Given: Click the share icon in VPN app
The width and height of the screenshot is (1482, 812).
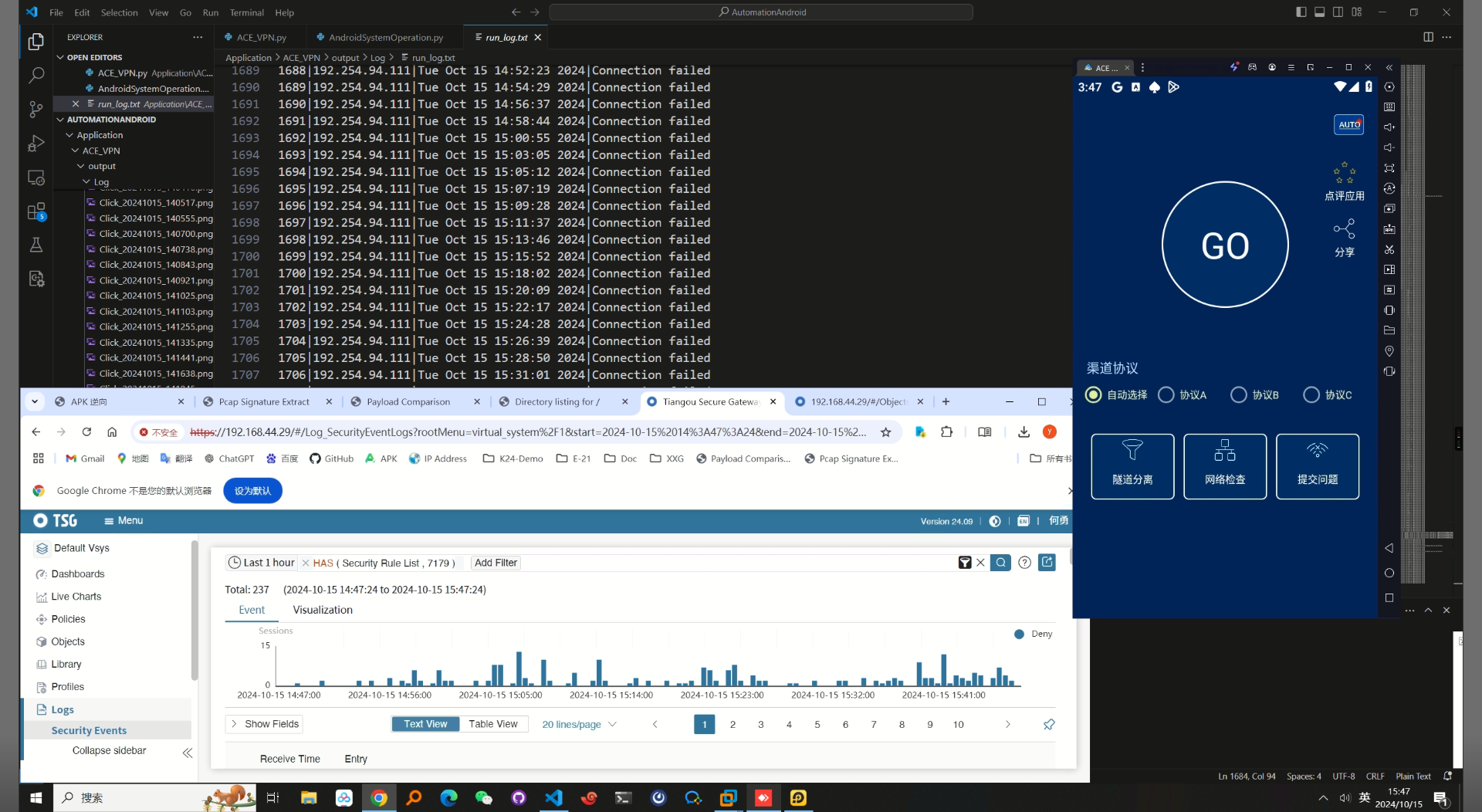Looking at the screenshot, I should (x=1344, y=229).
